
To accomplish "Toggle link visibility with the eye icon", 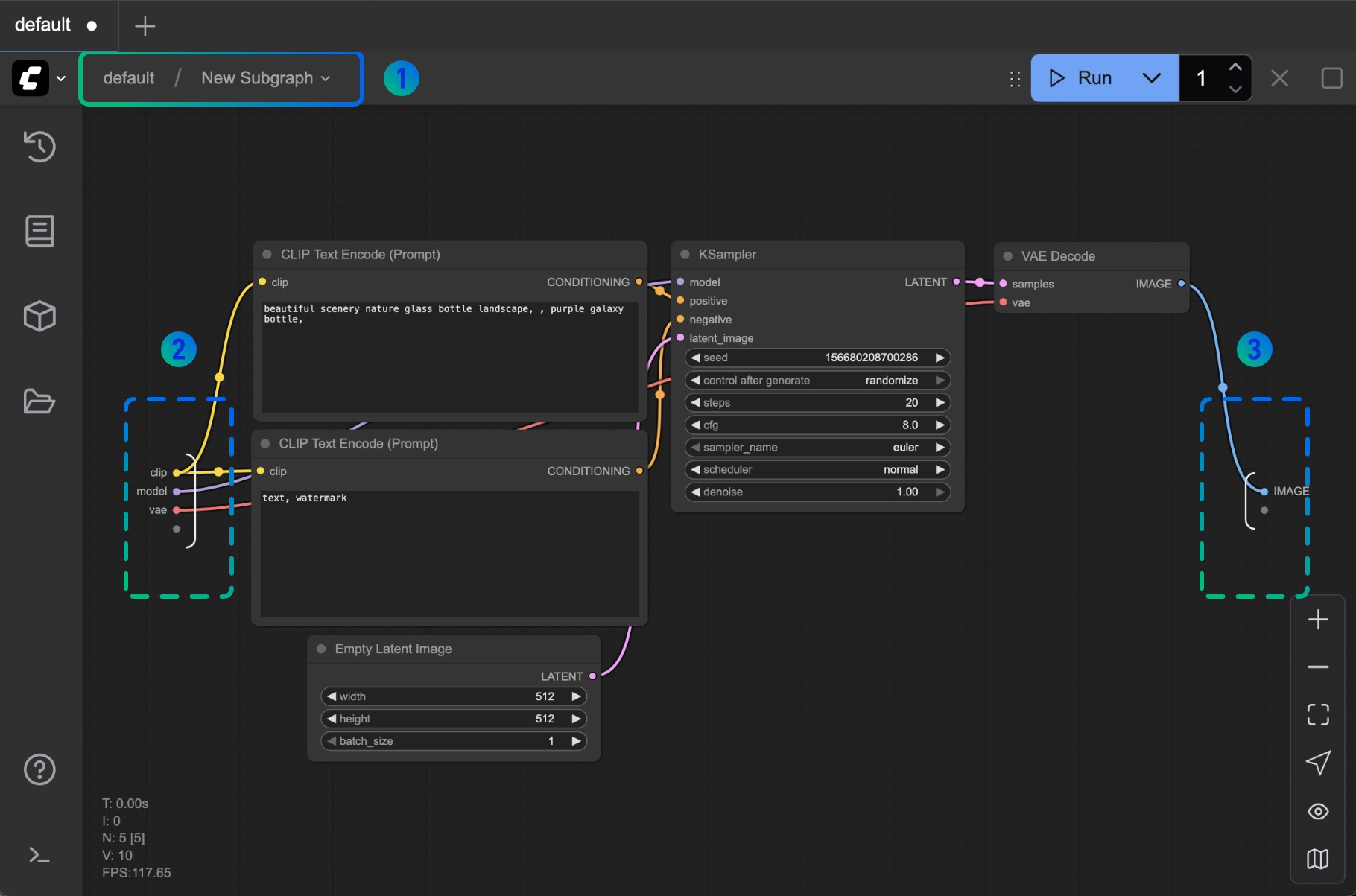I will [1317, 811].
